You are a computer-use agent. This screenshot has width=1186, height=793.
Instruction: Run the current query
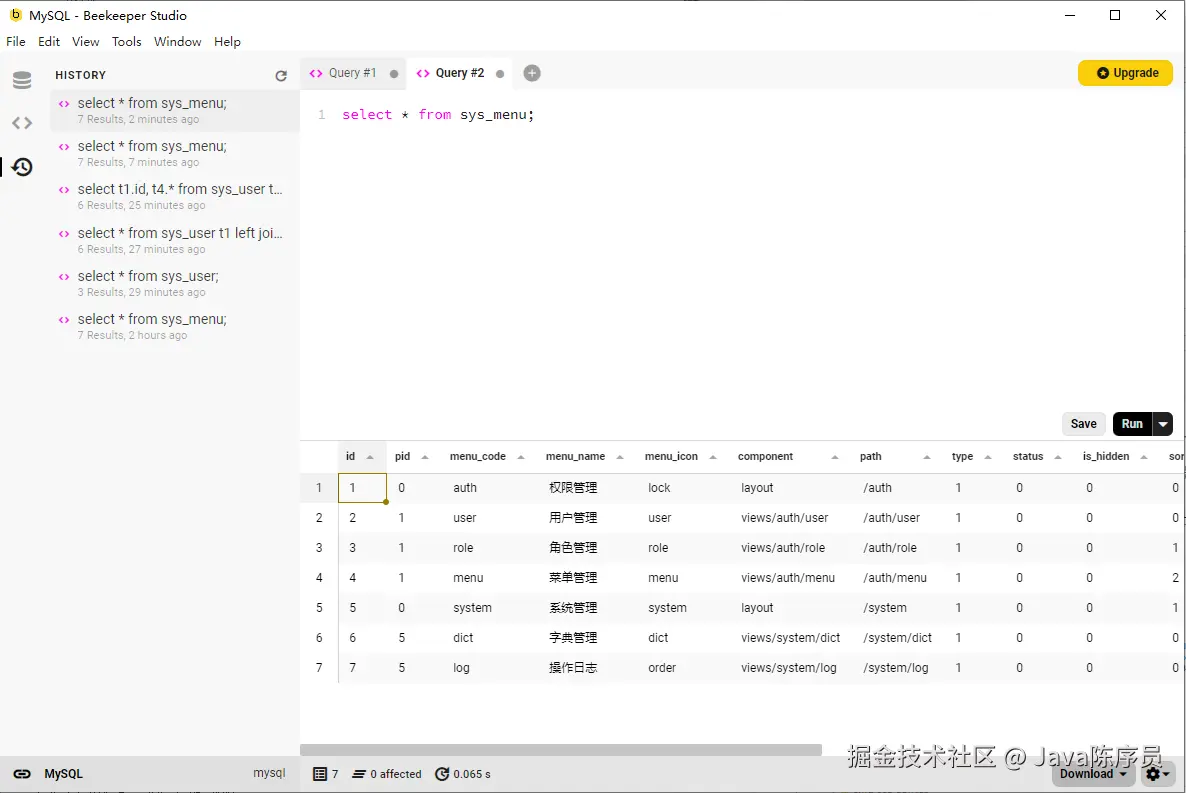click(1132, 424)
